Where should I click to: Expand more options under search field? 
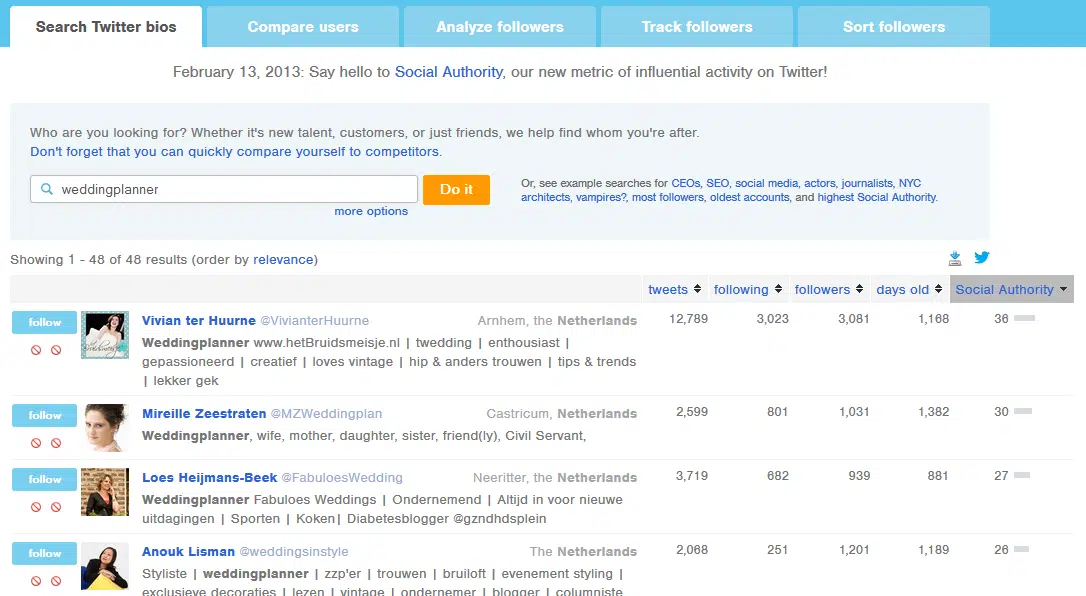(x=371, y=211)
